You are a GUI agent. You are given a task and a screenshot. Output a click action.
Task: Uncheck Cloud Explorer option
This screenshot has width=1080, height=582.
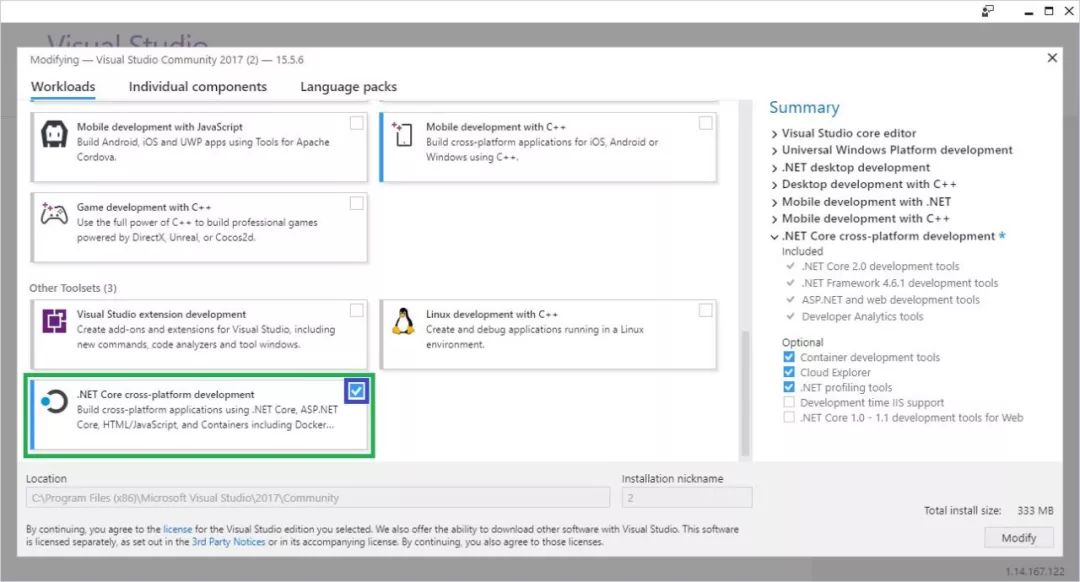(x=789, y=372)
